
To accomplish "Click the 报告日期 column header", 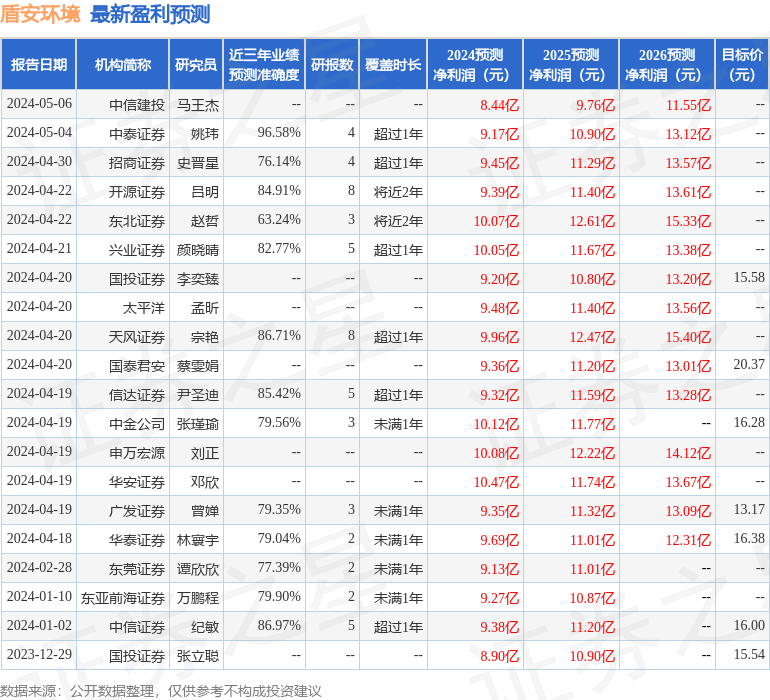I will pyautogui.click(x=39, y=64).
